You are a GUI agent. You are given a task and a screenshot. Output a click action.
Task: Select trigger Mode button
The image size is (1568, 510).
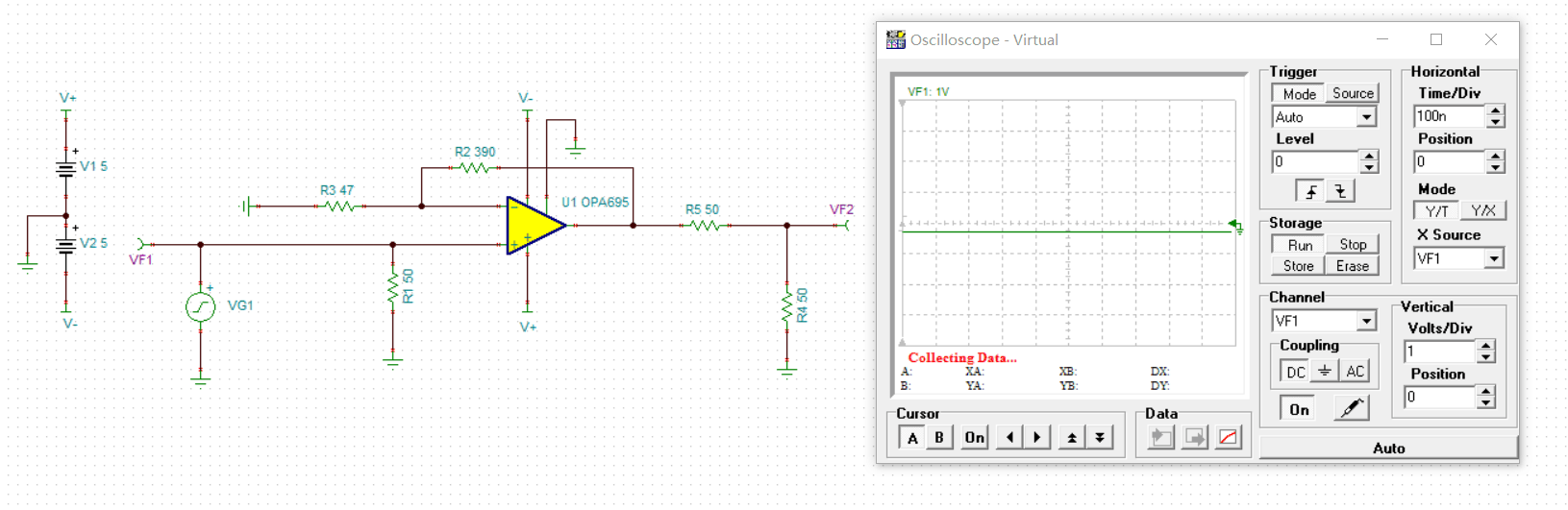coord(1299,93)
